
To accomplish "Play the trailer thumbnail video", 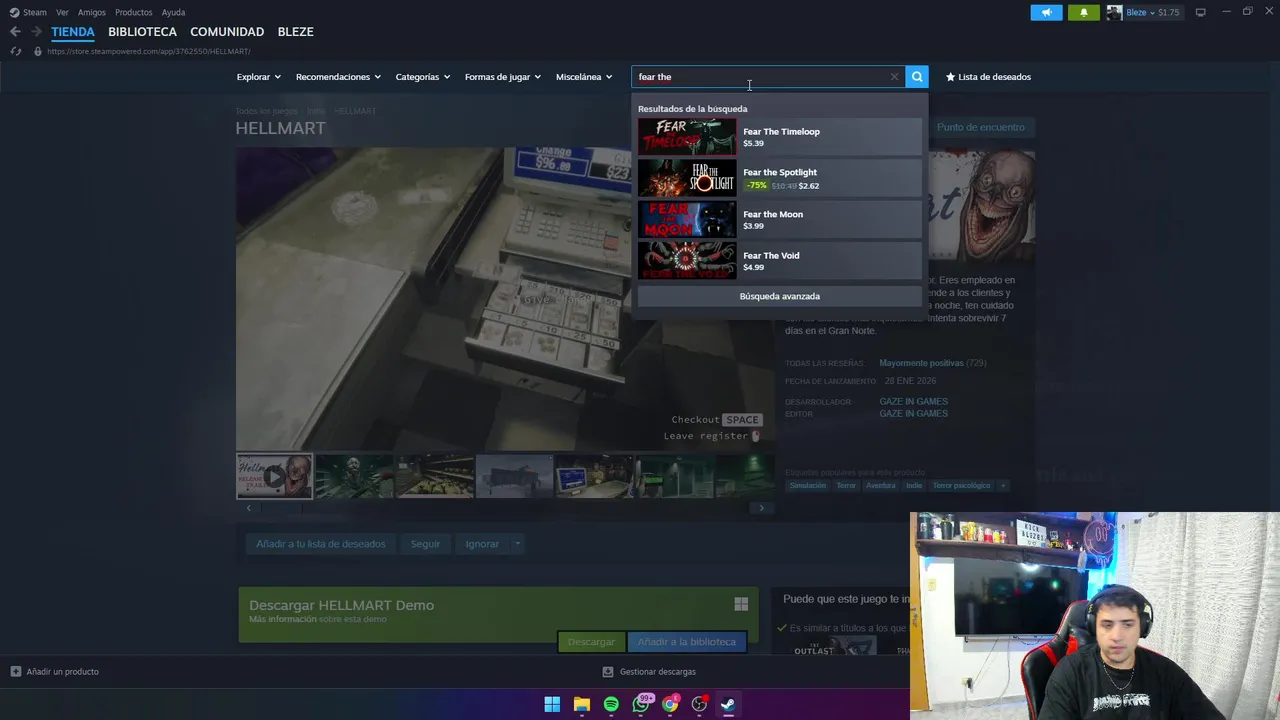I will click(x=274, y=477).
